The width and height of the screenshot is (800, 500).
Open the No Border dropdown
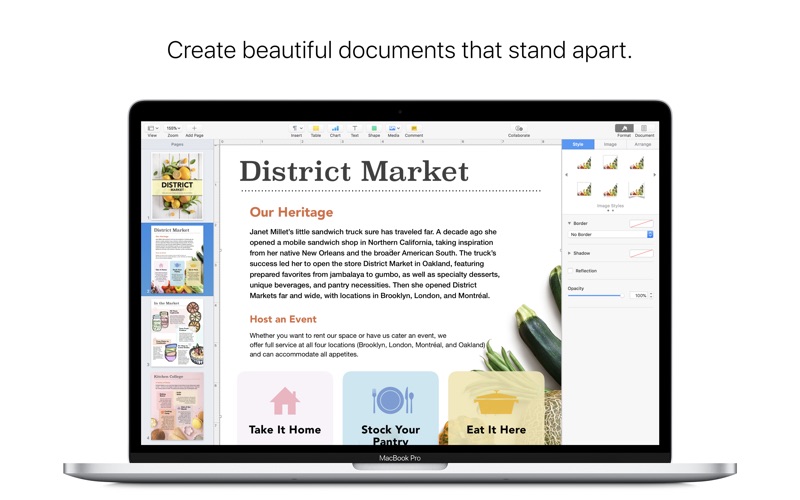click(x=610, y=234)
